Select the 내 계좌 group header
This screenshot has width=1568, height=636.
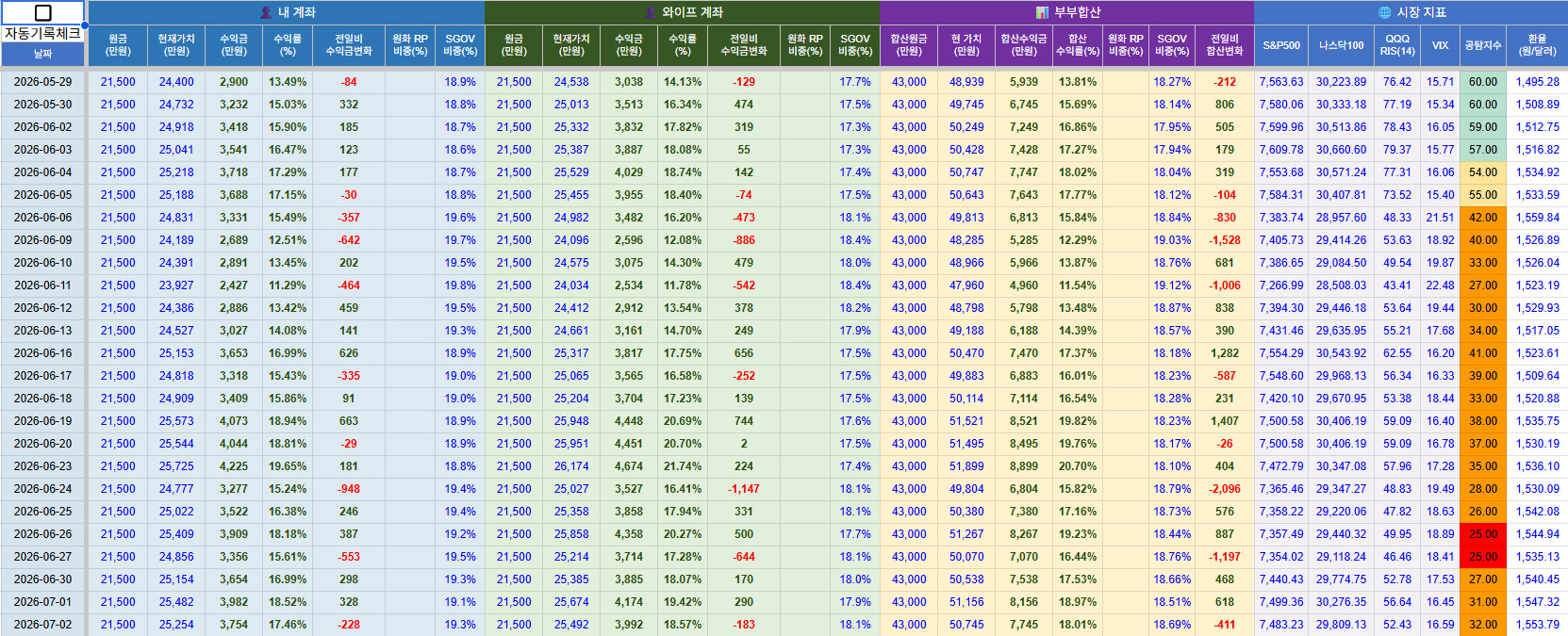(287, 12)
